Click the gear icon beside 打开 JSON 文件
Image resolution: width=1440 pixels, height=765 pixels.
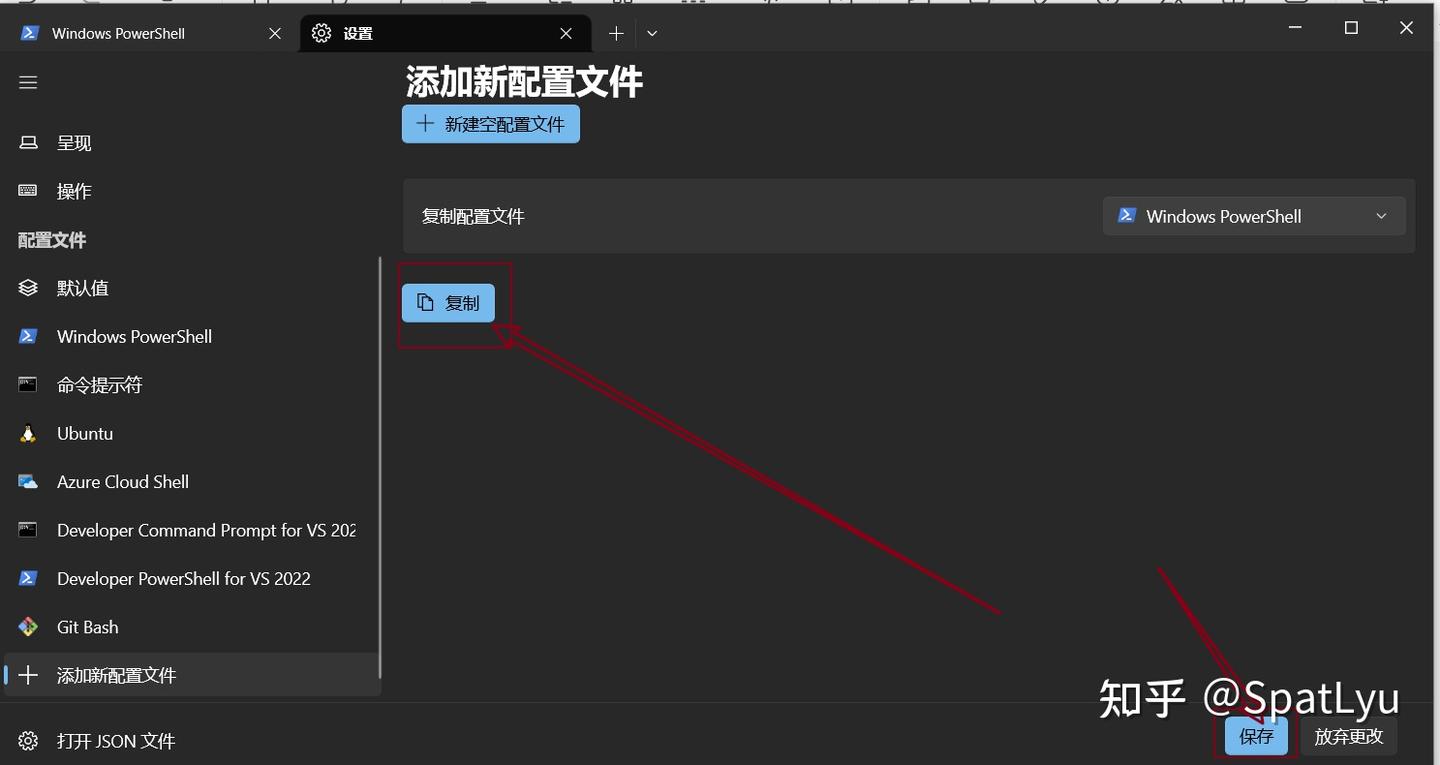click(27, 740)
